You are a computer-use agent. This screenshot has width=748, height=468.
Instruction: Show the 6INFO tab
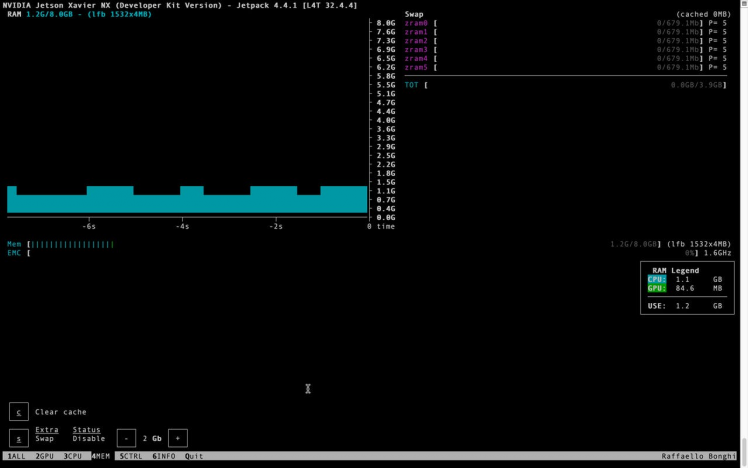click(163, 456)
